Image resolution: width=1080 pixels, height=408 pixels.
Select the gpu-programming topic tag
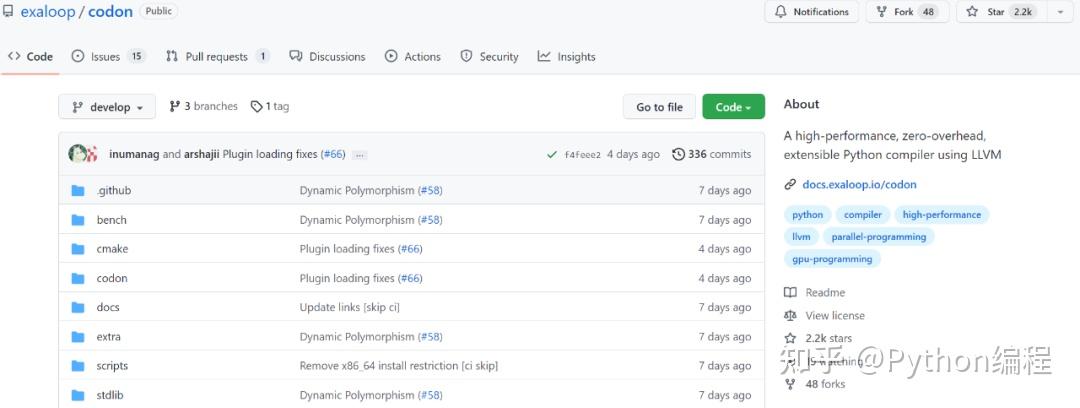[x=832, y=259]
